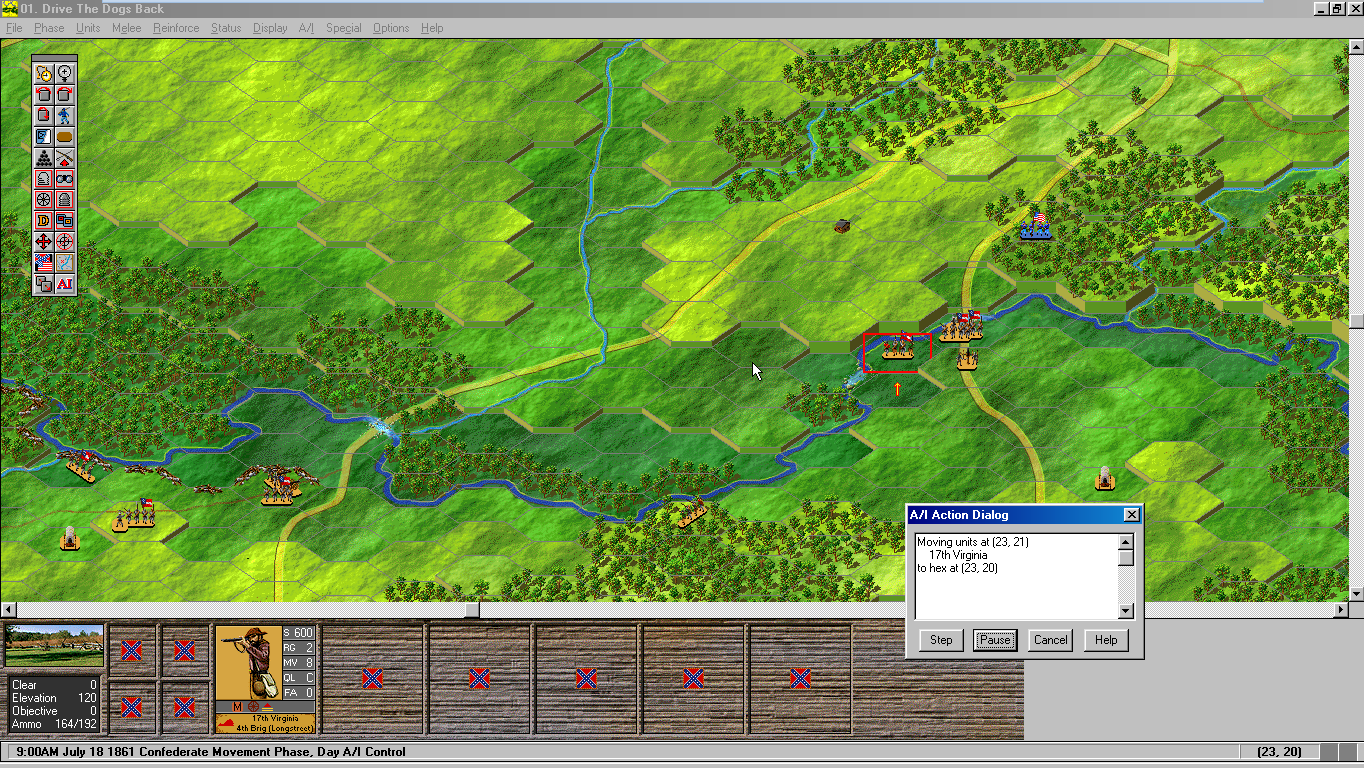
Task: Click the wheel icon on the unit card
Action: pos(252,706)
